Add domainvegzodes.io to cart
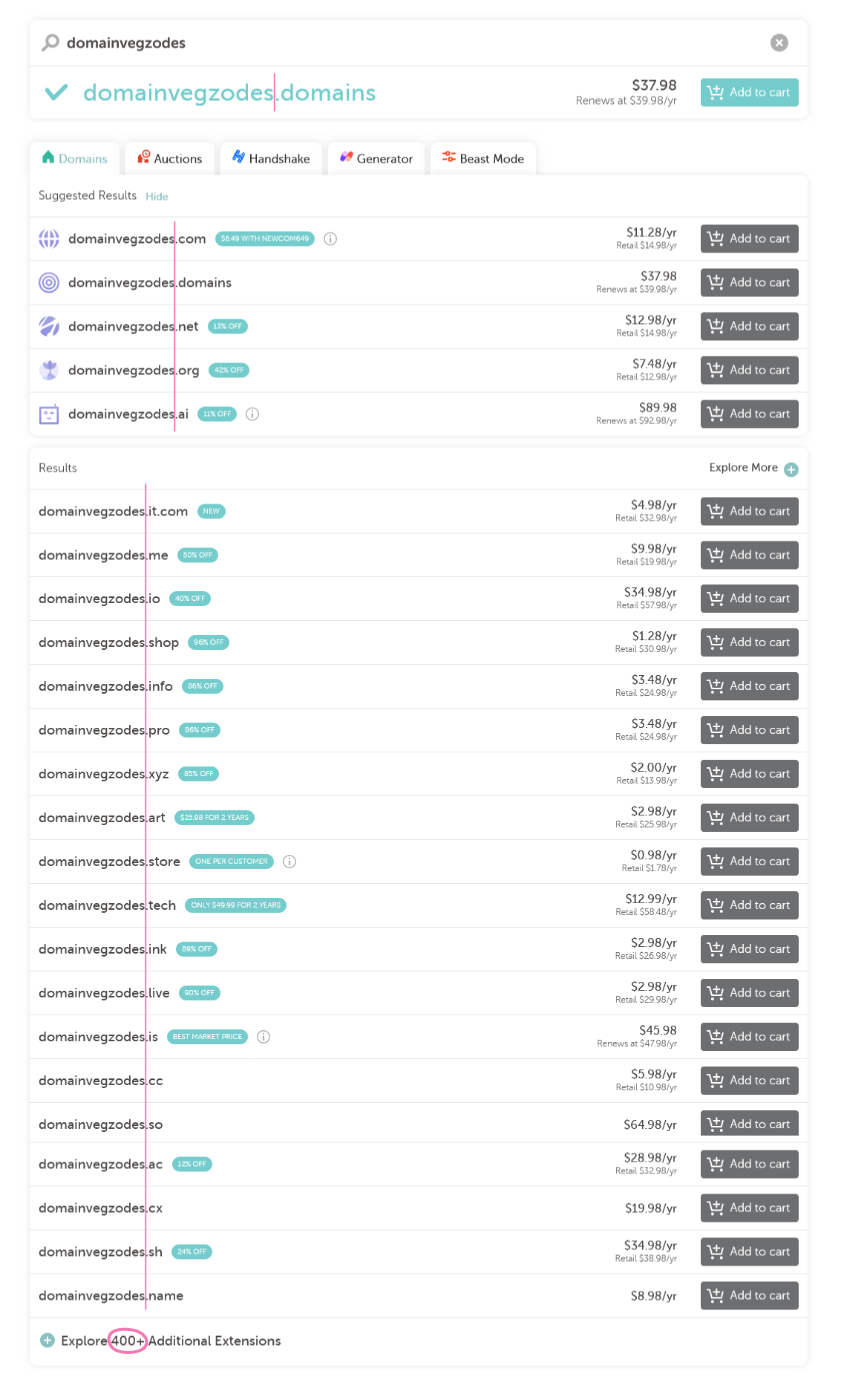The width and height of the screenshot is (844, 1400). pos(749,599)
